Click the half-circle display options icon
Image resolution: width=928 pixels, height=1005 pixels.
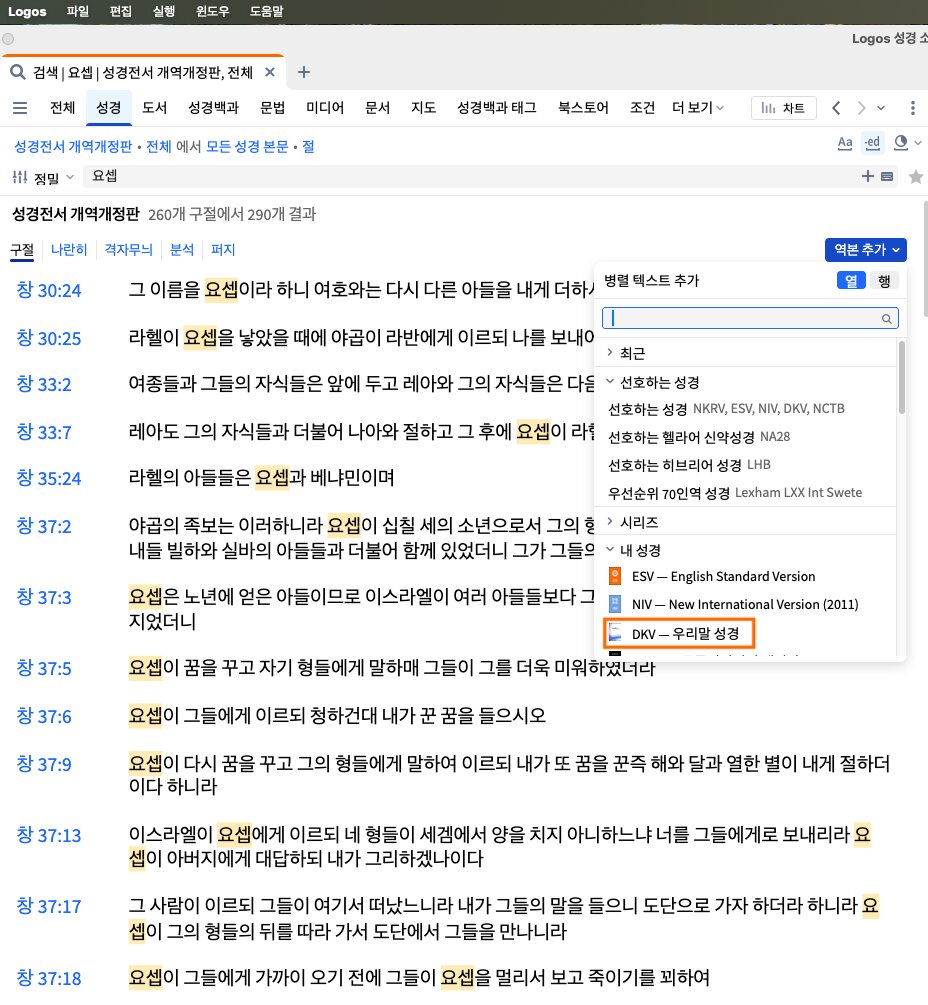coord(900,142)
